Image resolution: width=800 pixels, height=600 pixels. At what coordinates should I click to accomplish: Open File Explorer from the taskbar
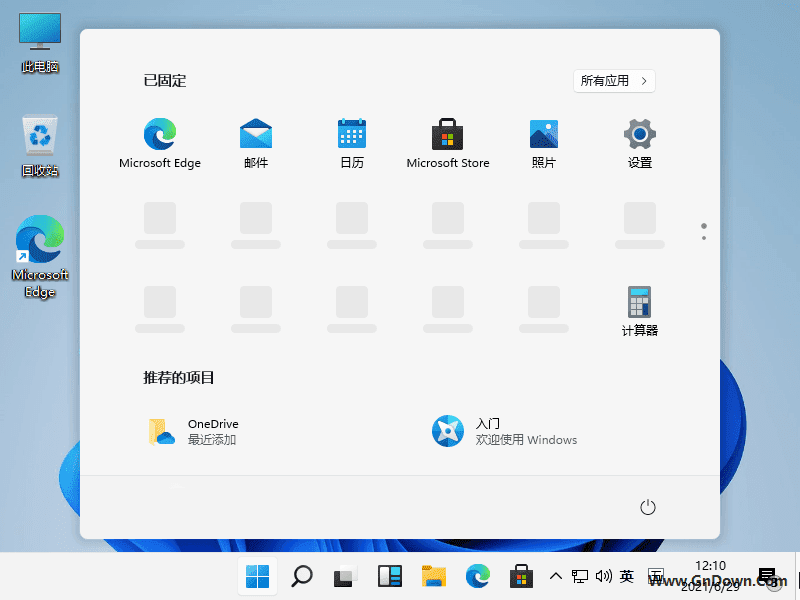pos(433,576)
